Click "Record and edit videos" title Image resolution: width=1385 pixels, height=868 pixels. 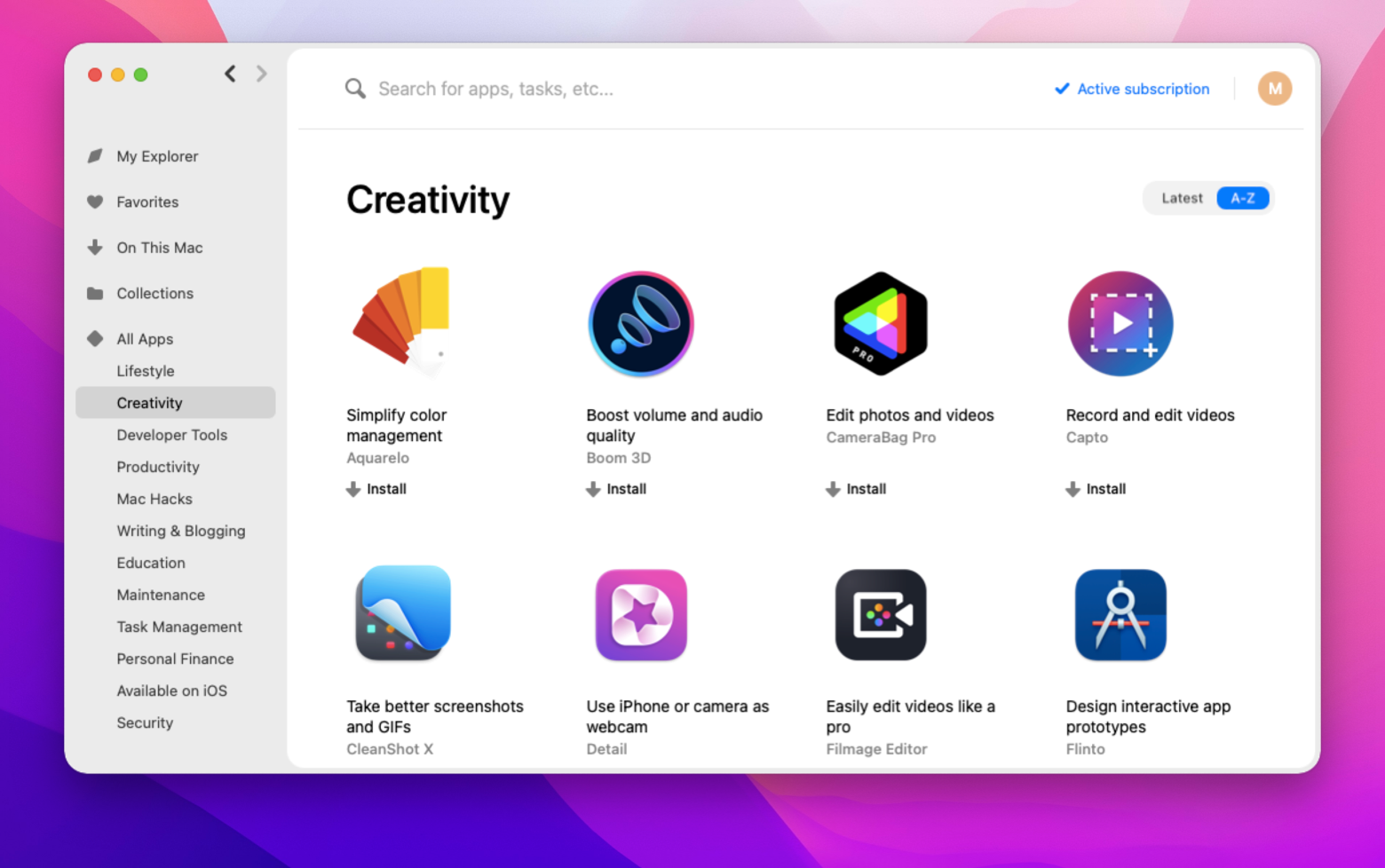[x=1150, y=415]
